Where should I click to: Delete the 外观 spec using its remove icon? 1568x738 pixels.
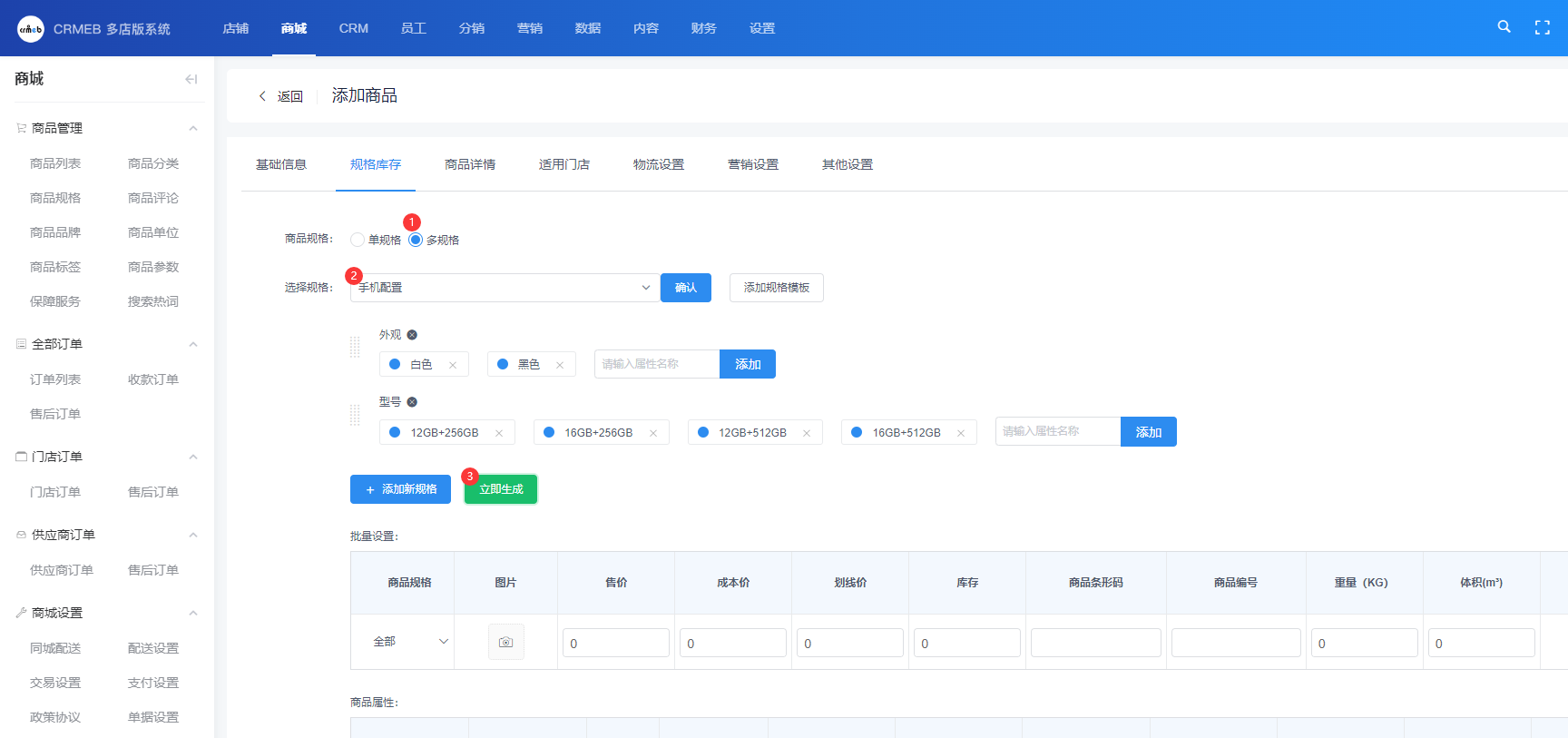[412, 335]
